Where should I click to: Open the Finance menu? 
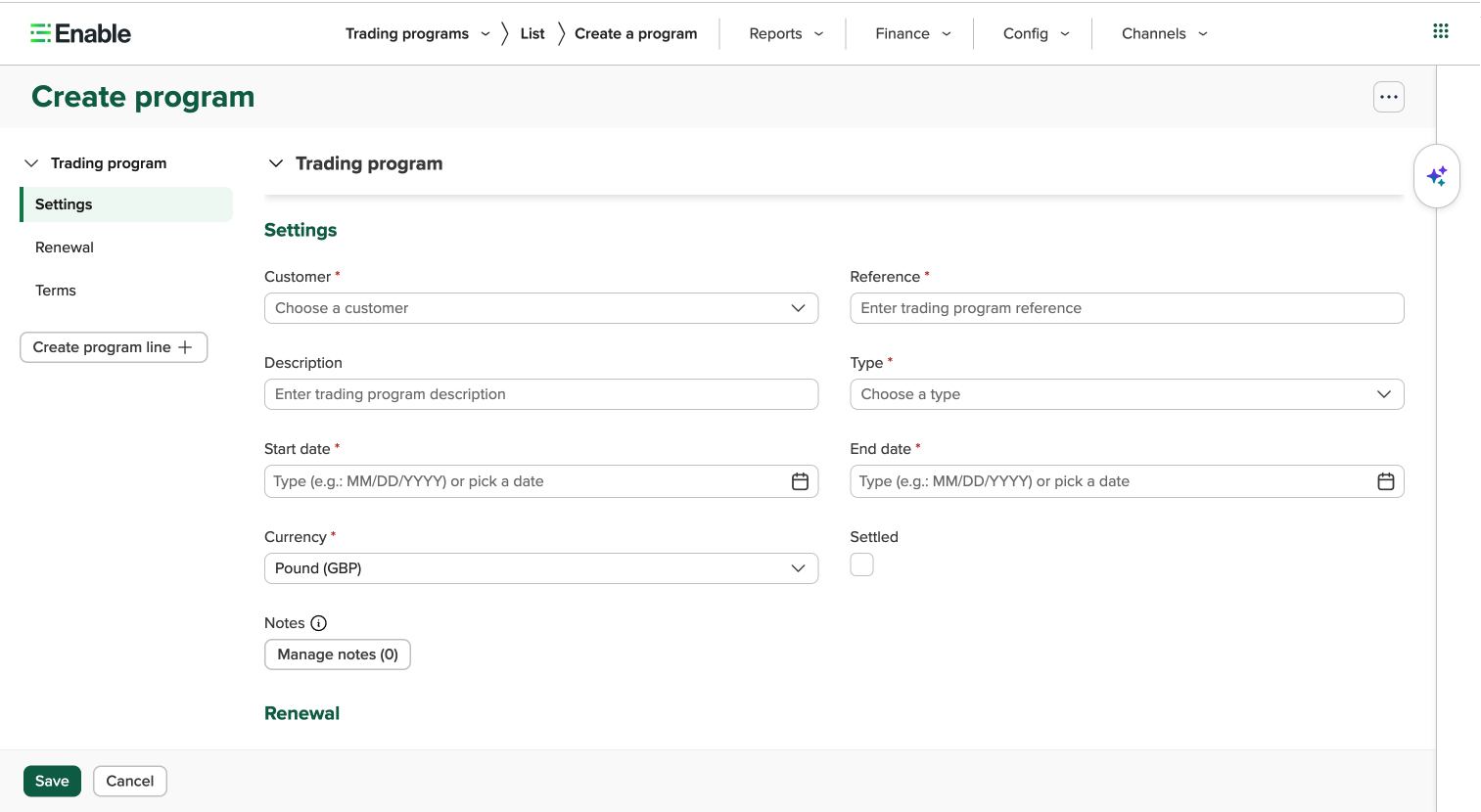[x=913, y=33]
